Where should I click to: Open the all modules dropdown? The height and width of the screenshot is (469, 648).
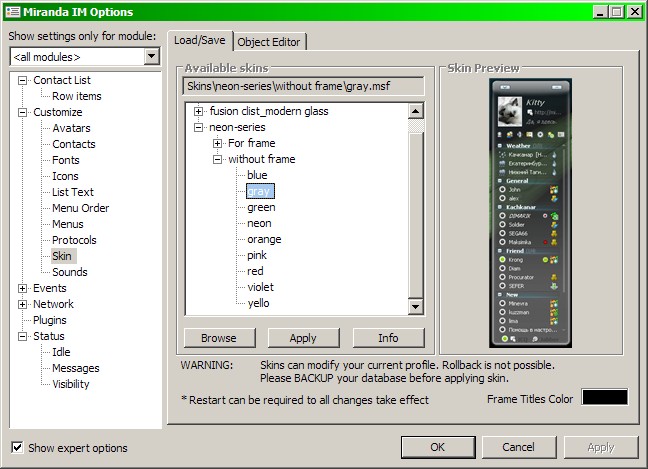(x=152, y=56)
